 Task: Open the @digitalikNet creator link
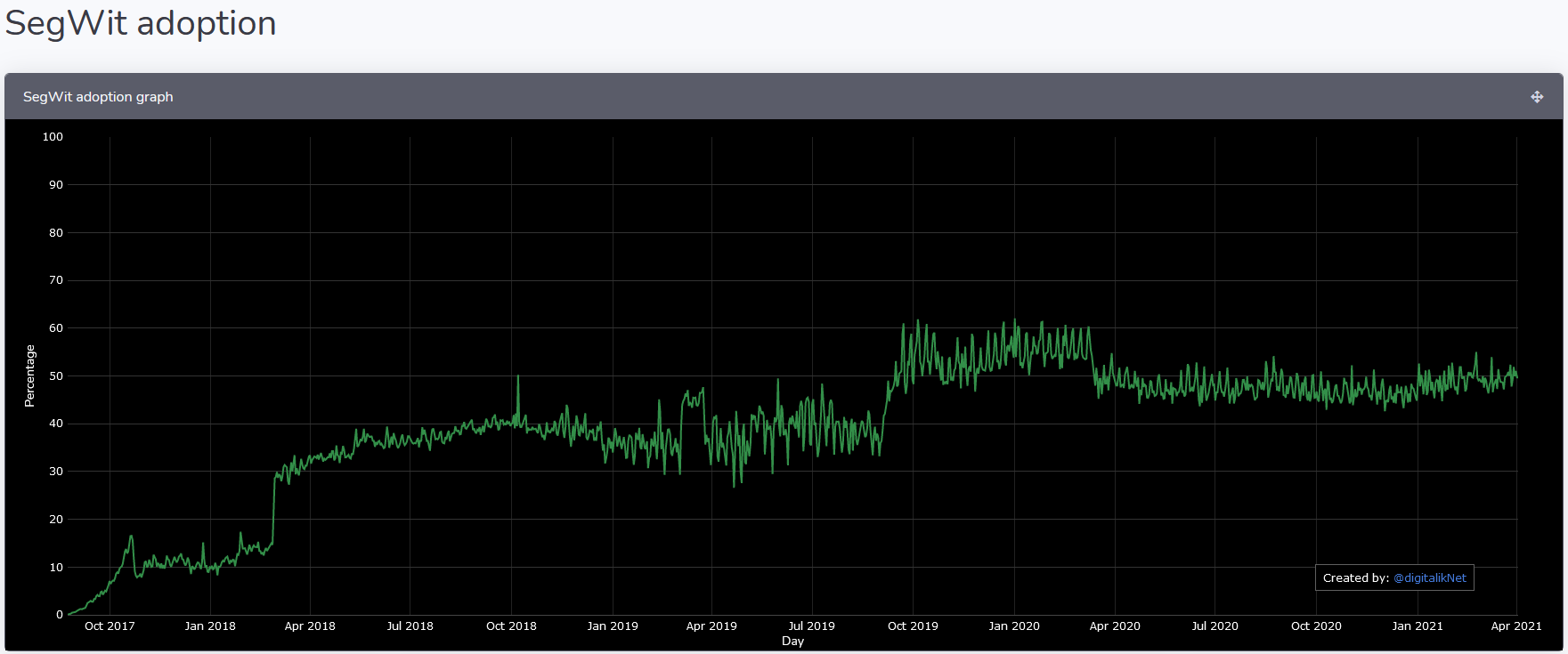tap(1430, 578)
